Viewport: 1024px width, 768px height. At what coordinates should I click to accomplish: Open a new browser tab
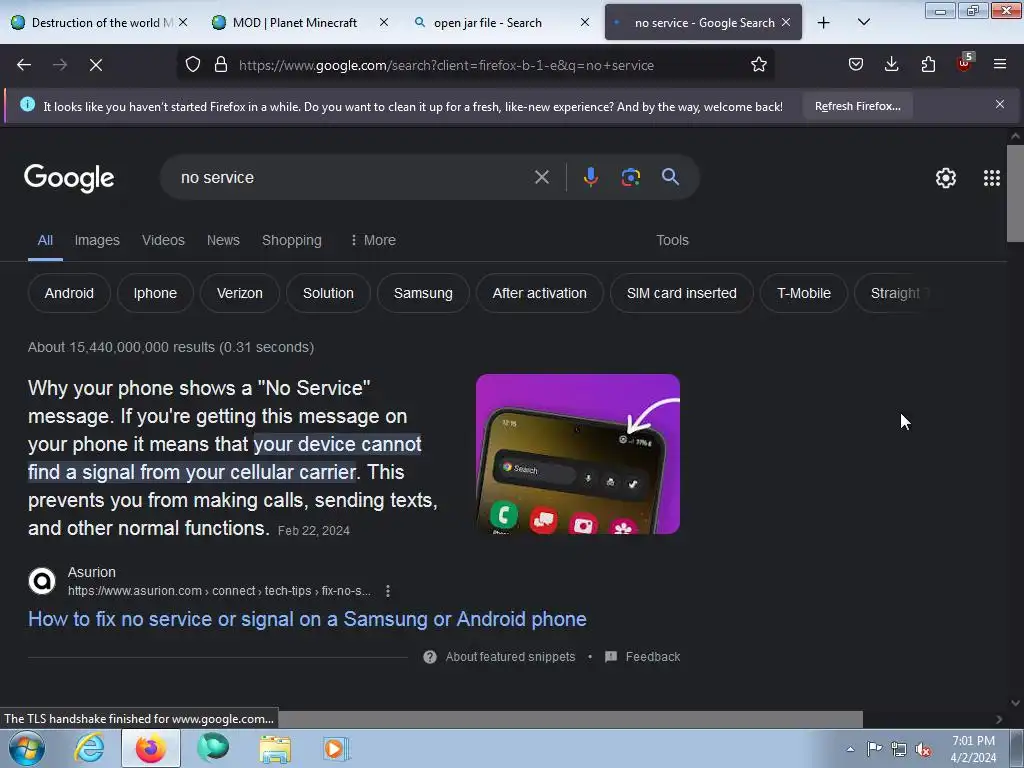[x=824, y=23]
